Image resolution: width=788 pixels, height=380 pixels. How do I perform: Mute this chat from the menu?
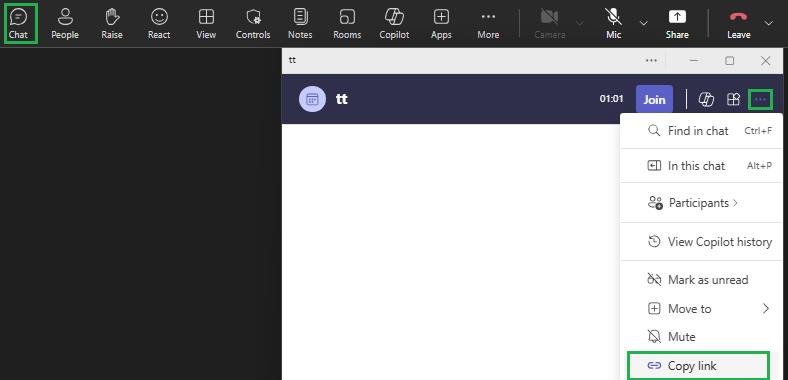[x=702, y=337]
